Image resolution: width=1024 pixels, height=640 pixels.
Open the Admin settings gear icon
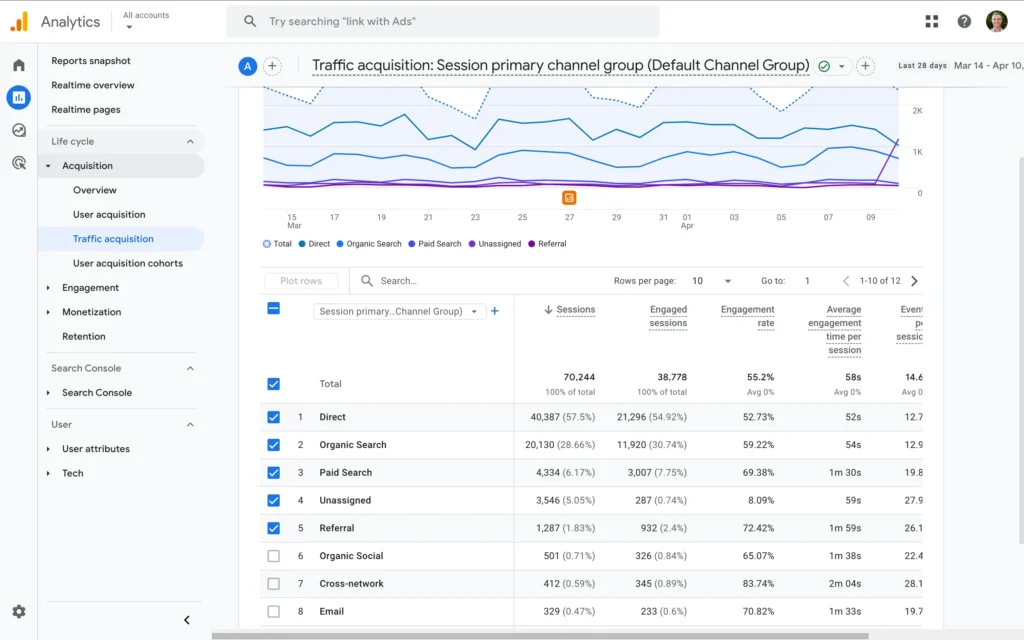tap(19, 612)
